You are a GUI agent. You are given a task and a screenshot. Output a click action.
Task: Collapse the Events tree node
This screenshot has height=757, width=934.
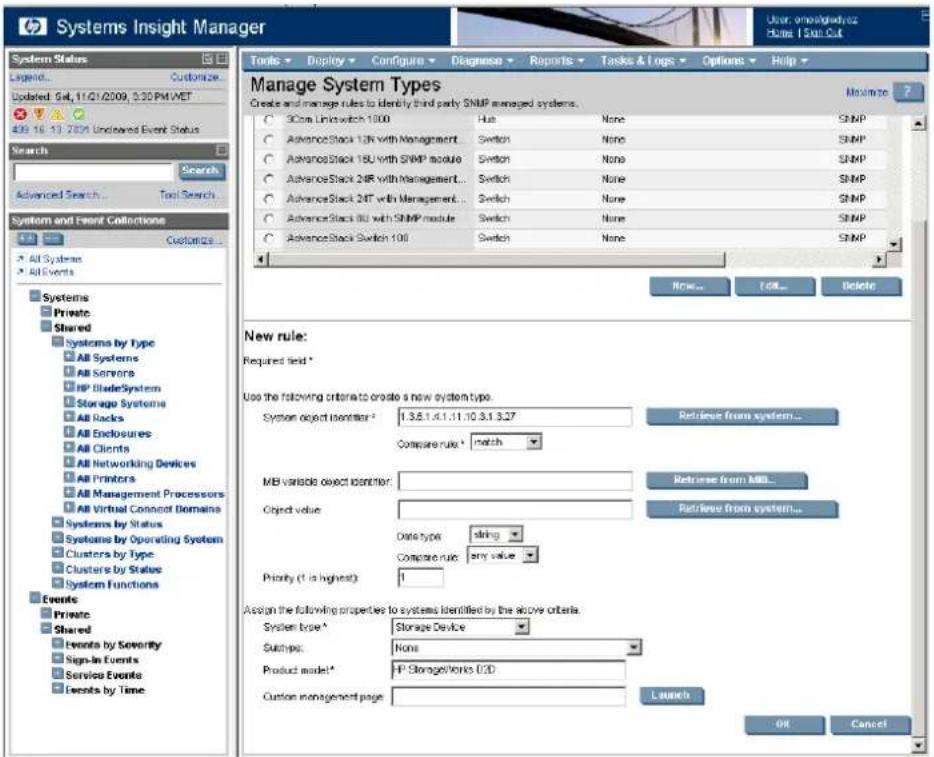pos(35,598)
